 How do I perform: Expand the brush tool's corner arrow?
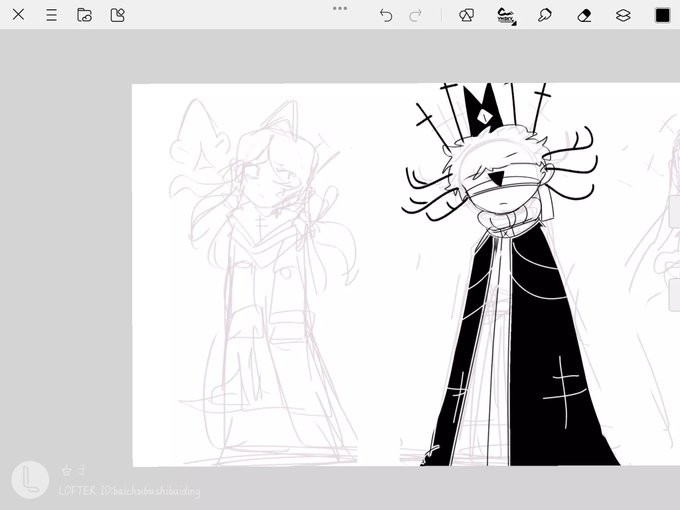click(514, 23)
